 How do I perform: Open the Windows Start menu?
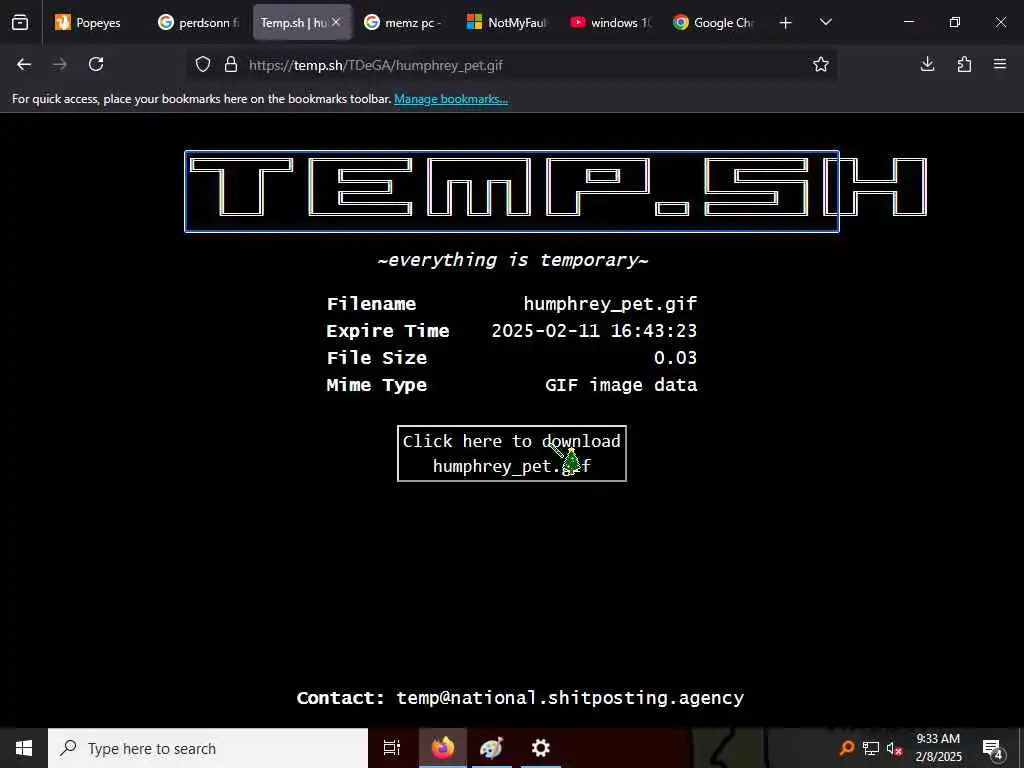tap(24, 748)
